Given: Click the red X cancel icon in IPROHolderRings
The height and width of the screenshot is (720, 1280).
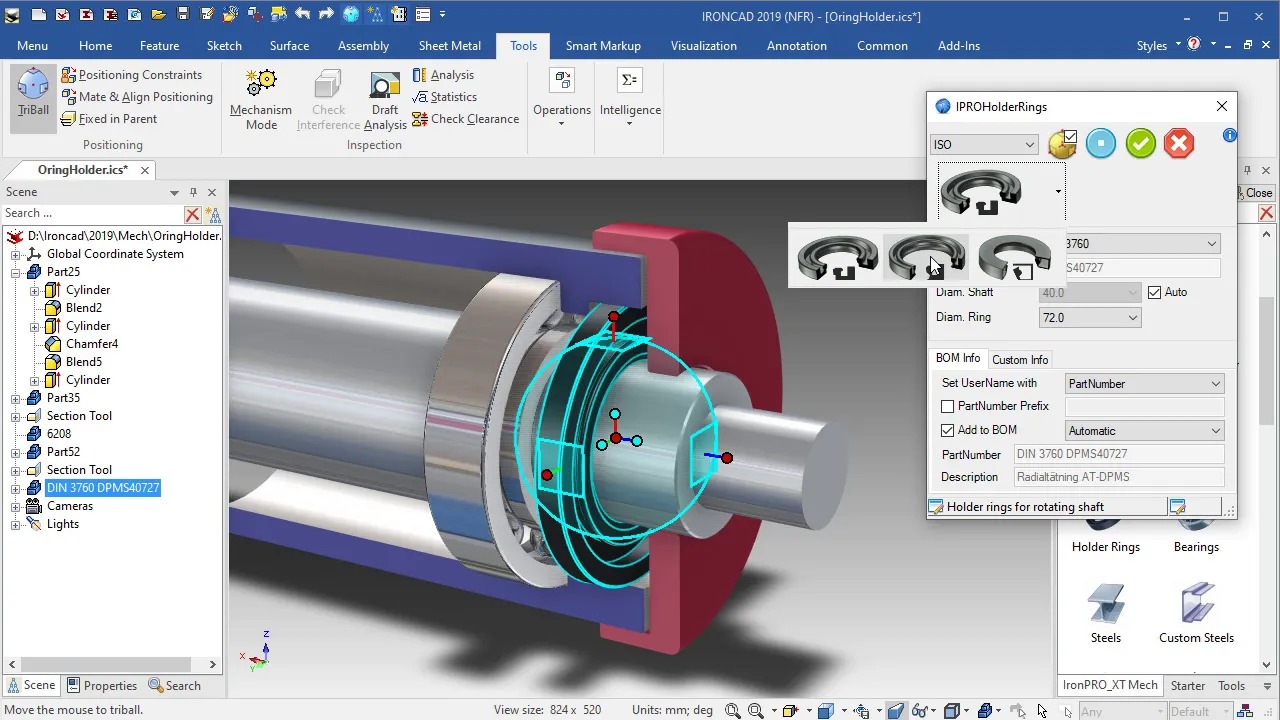Looking at the screenshot, I should pyautogui.click(x=1179, y=143).
